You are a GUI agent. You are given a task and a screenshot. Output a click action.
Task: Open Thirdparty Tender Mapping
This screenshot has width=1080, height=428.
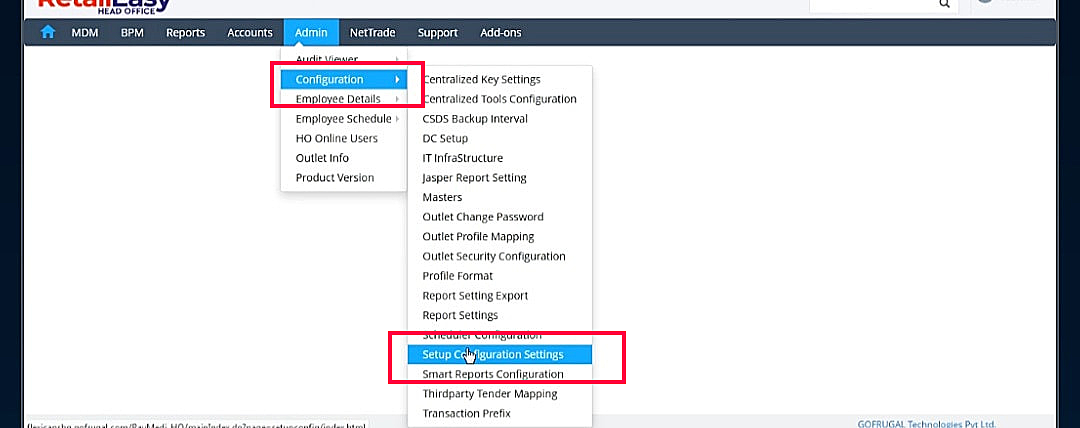(x=490, y=394)
